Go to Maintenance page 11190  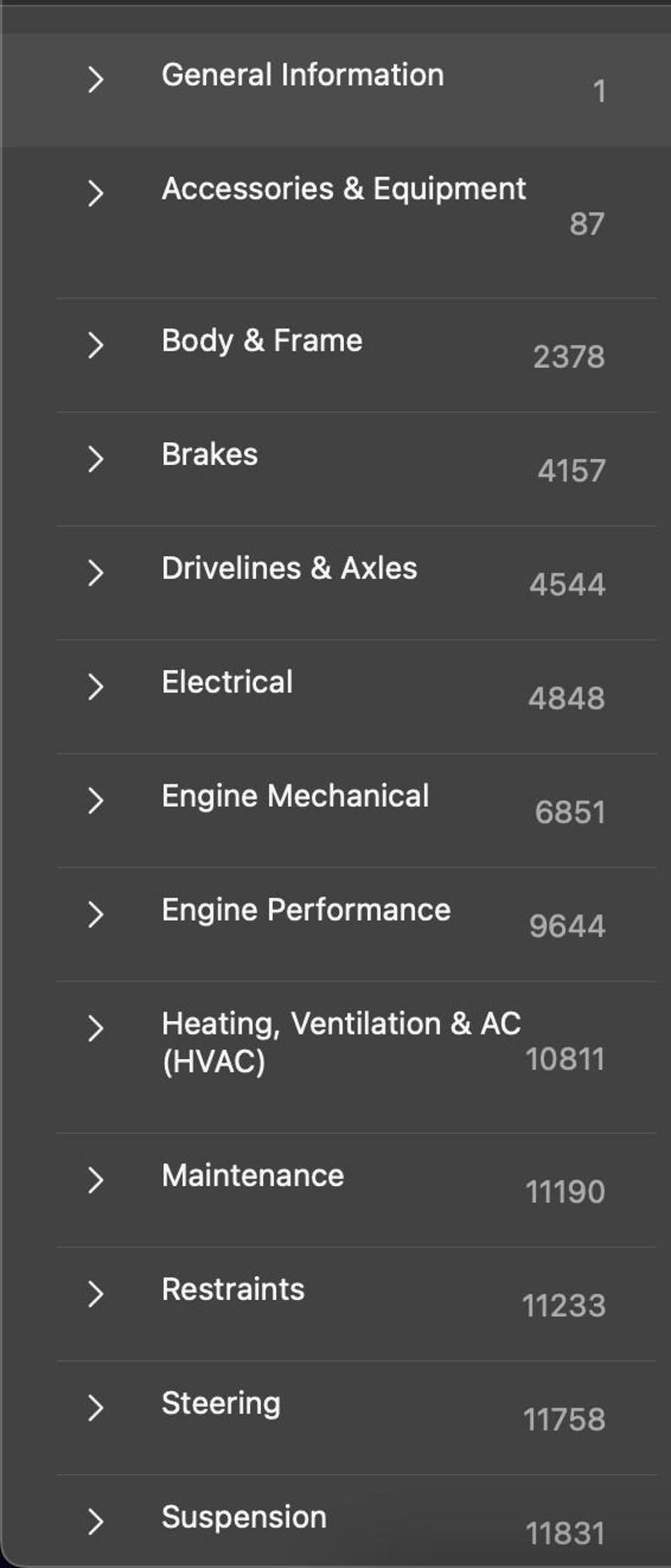tap(565, 1192)
